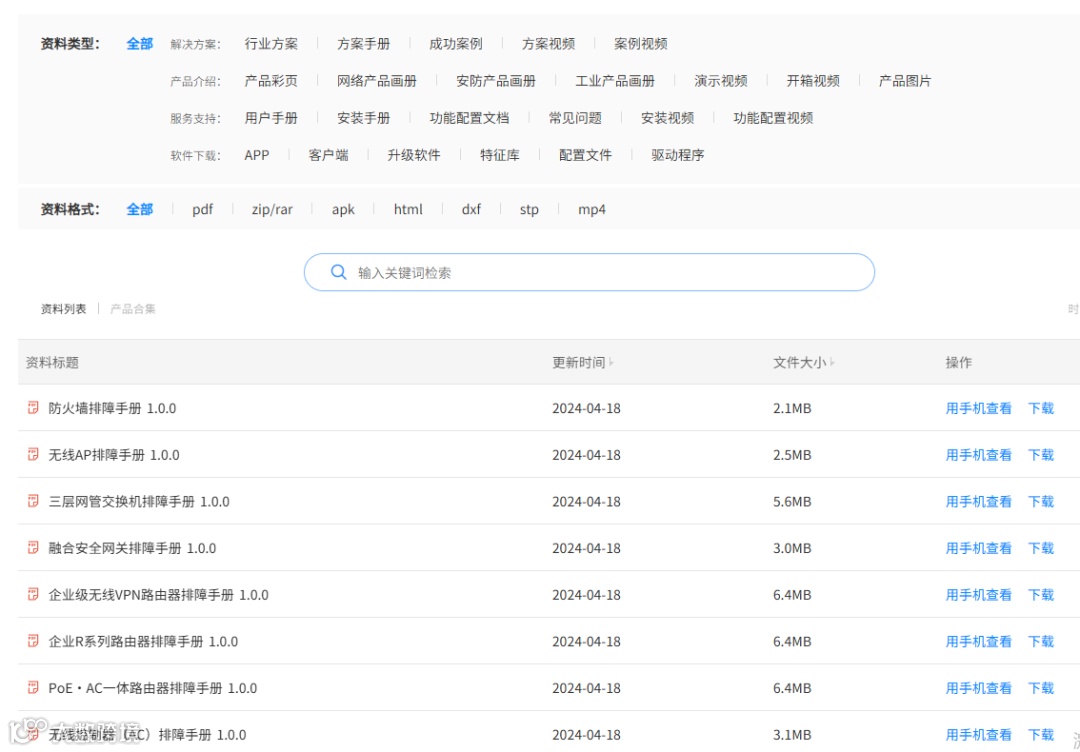Filter by APP software downloads
This screenshot has width=1080, height=752.
257,155
